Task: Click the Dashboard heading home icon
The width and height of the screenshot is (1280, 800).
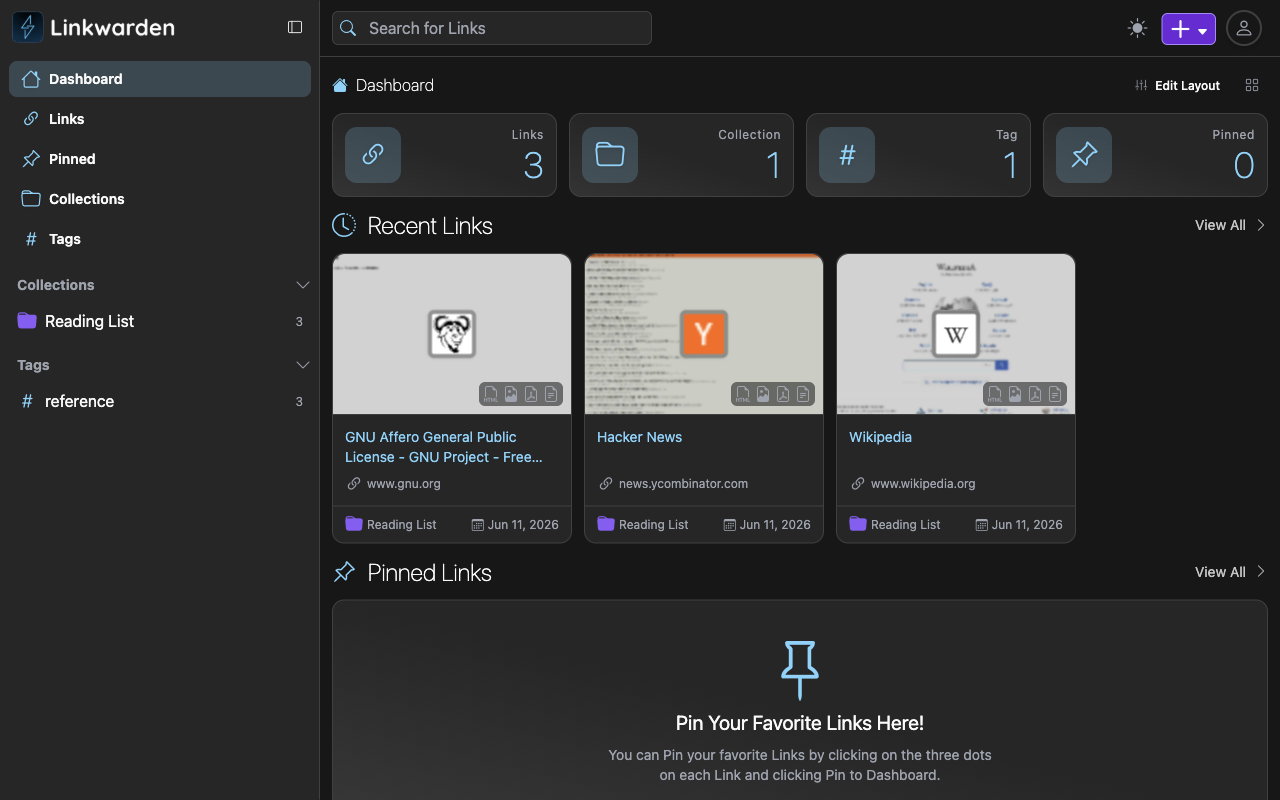Action: coord(340,85)
